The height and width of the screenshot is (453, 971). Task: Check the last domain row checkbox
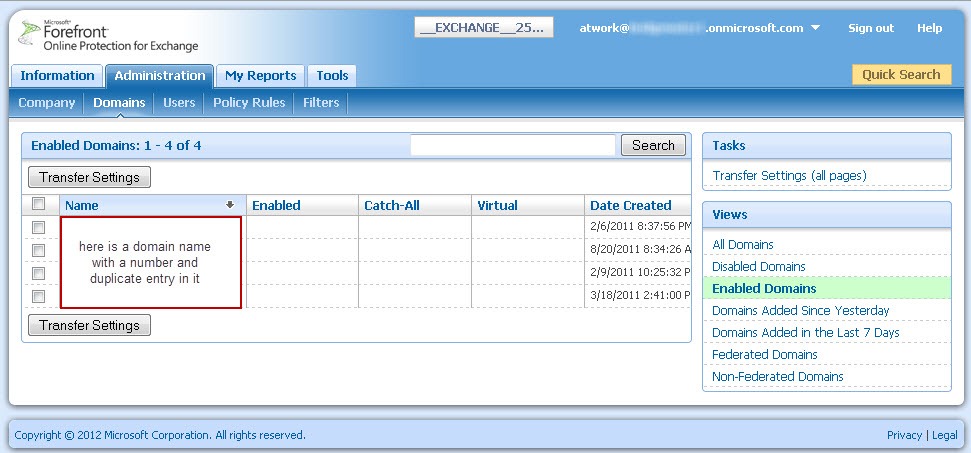[x=39, y=297]
